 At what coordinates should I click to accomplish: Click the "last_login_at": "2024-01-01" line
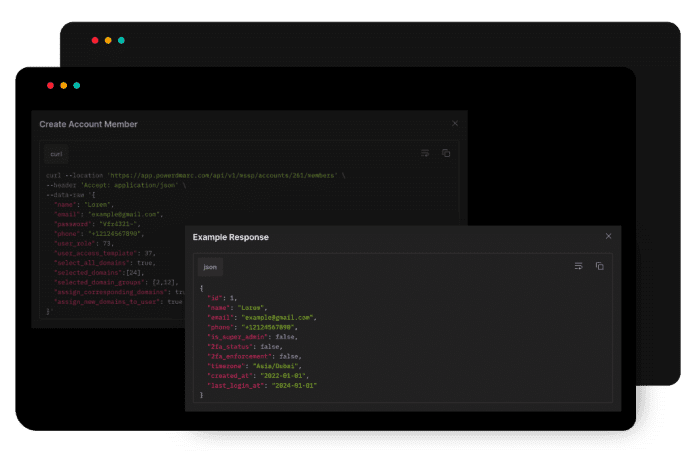pos(262,385)
